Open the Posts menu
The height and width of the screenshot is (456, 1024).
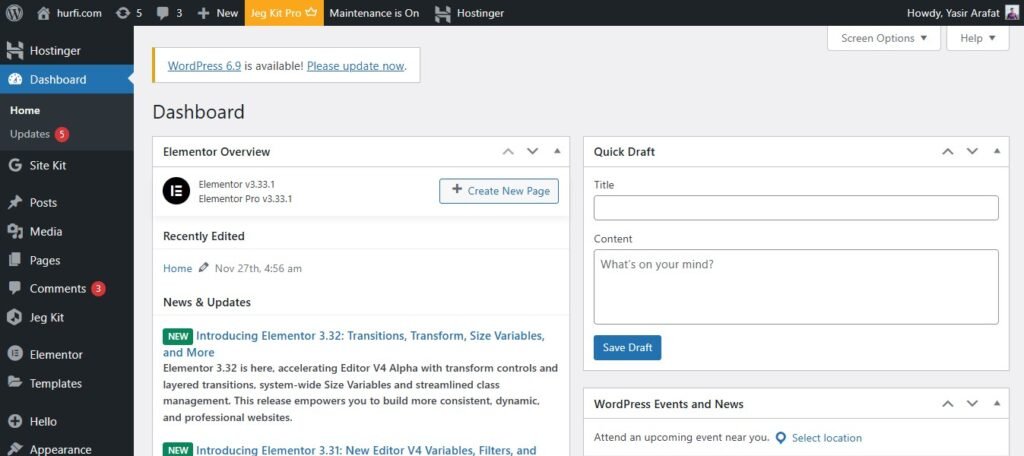pos(43,202)
